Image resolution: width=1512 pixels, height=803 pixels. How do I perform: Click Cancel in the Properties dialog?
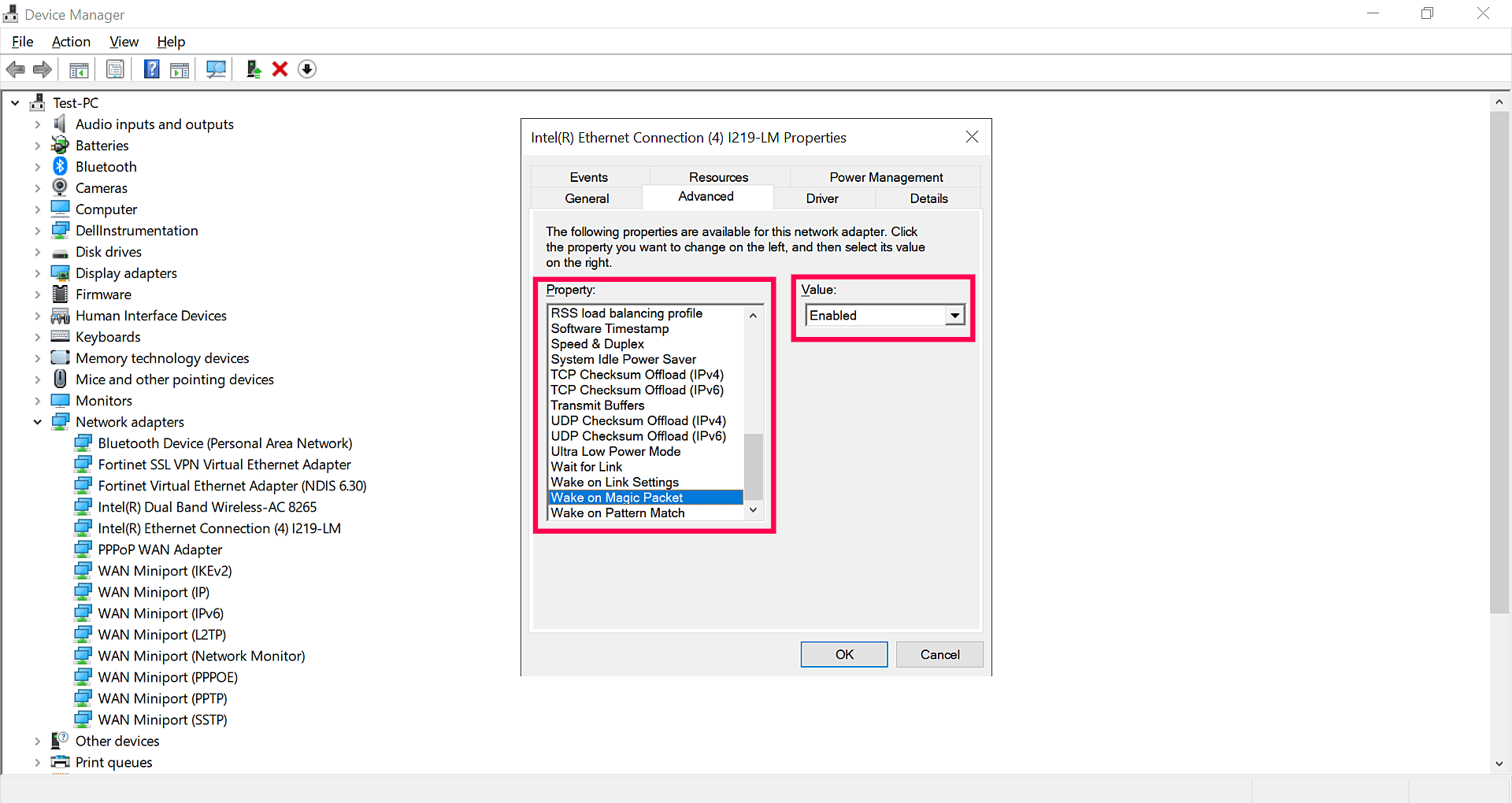pos(939,654)
